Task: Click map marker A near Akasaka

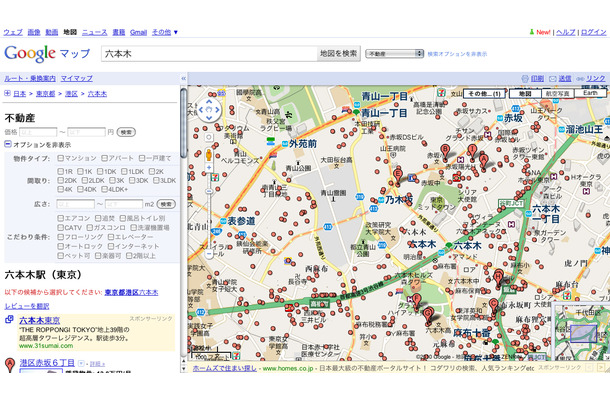Action: point(483,161)
